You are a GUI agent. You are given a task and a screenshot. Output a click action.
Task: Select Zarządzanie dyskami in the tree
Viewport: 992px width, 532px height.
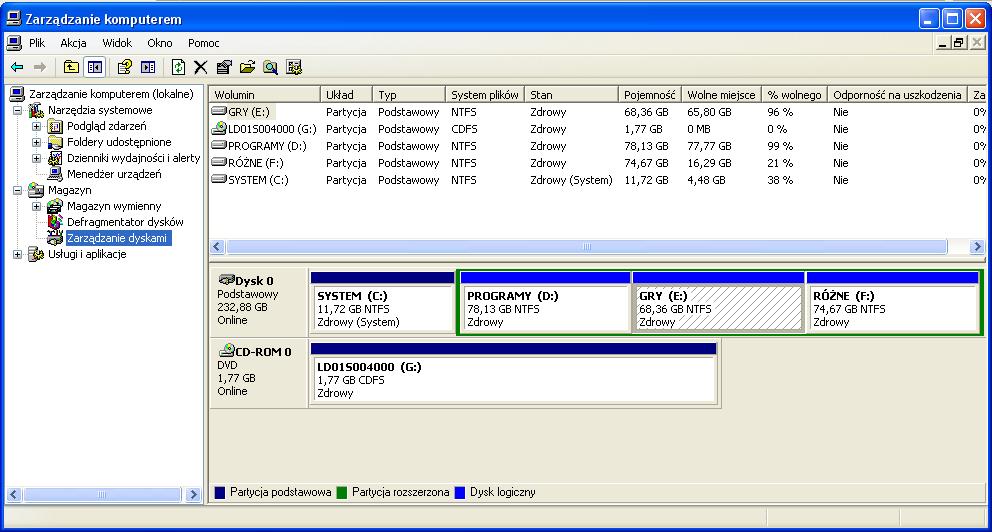point(118,238)
